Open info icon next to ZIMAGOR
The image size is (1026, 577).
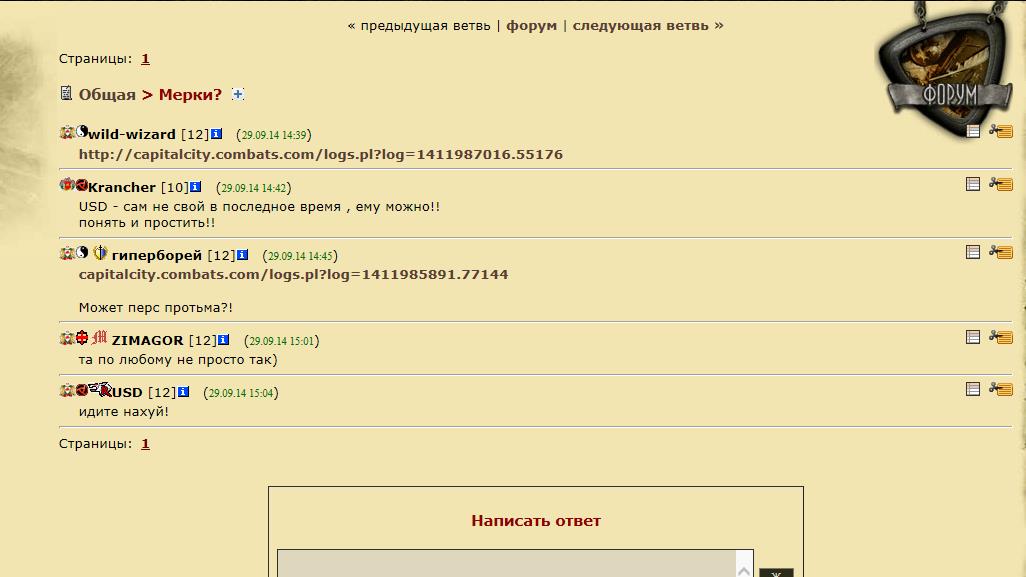pos(223,340)
